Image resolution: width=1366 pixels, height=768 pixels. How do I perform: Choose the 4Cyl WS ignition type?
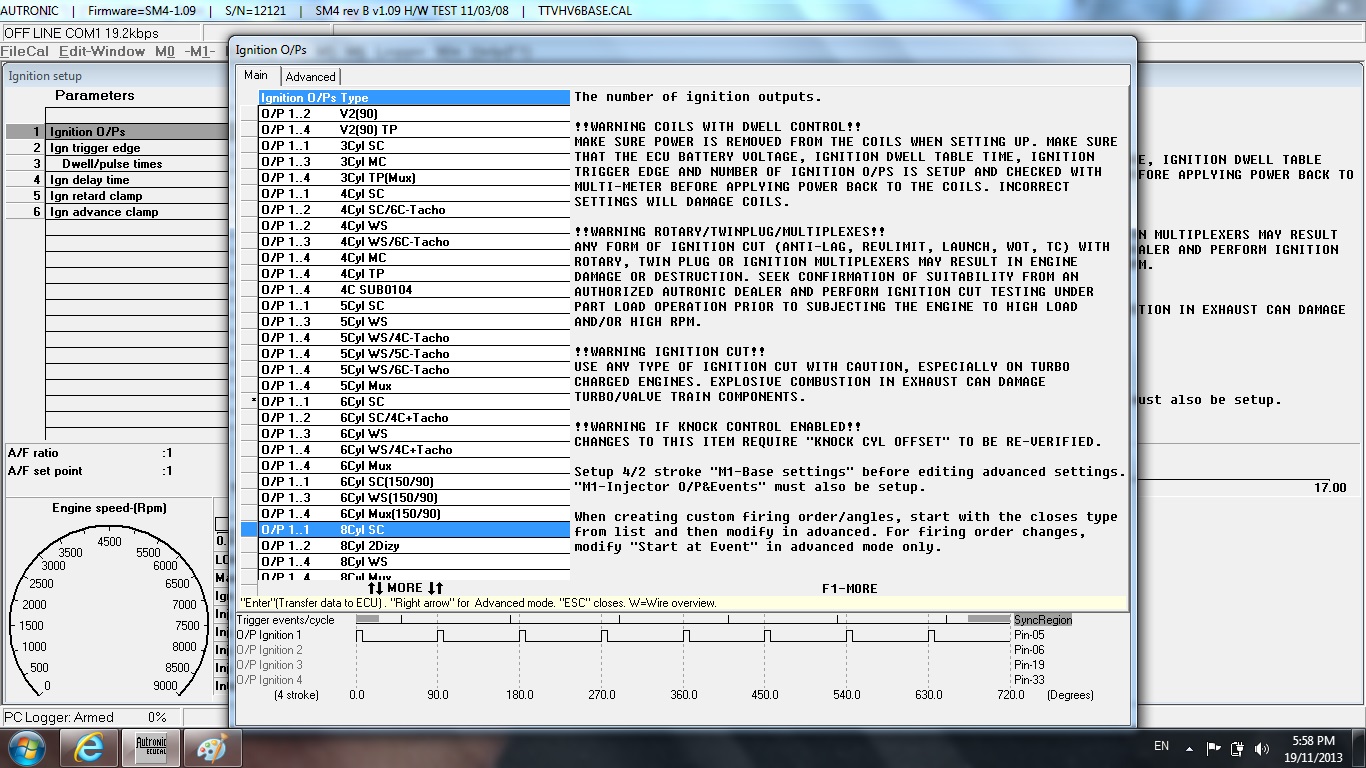click(x=414, y=226)
